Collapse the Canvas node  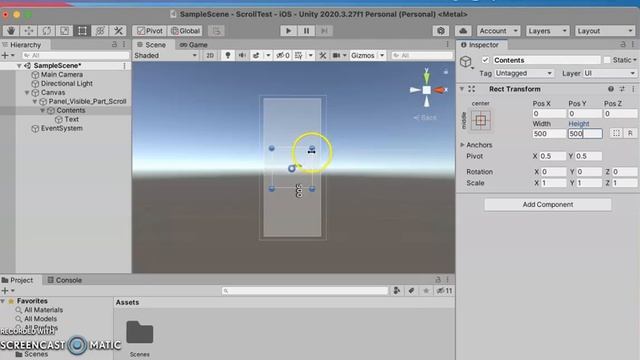point(27,93)
